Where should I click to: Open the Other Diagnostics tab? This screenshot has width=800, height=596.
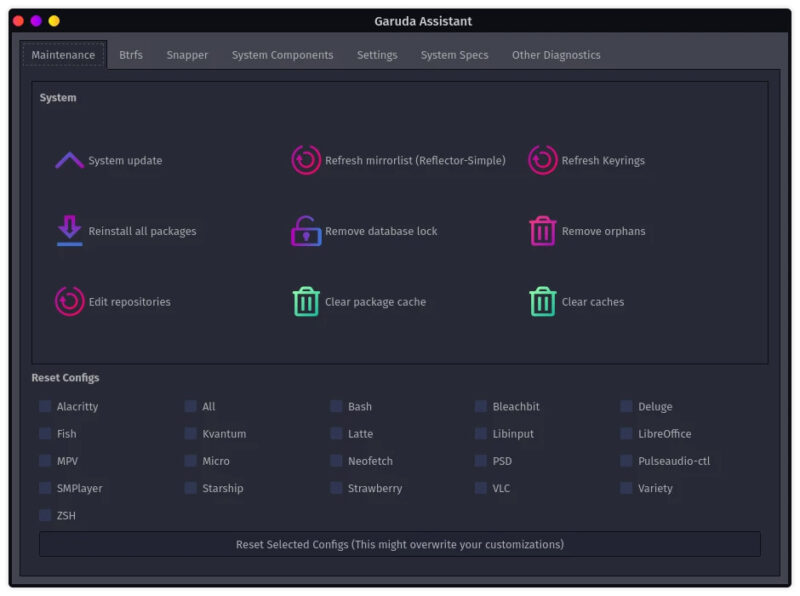[556, 55]
